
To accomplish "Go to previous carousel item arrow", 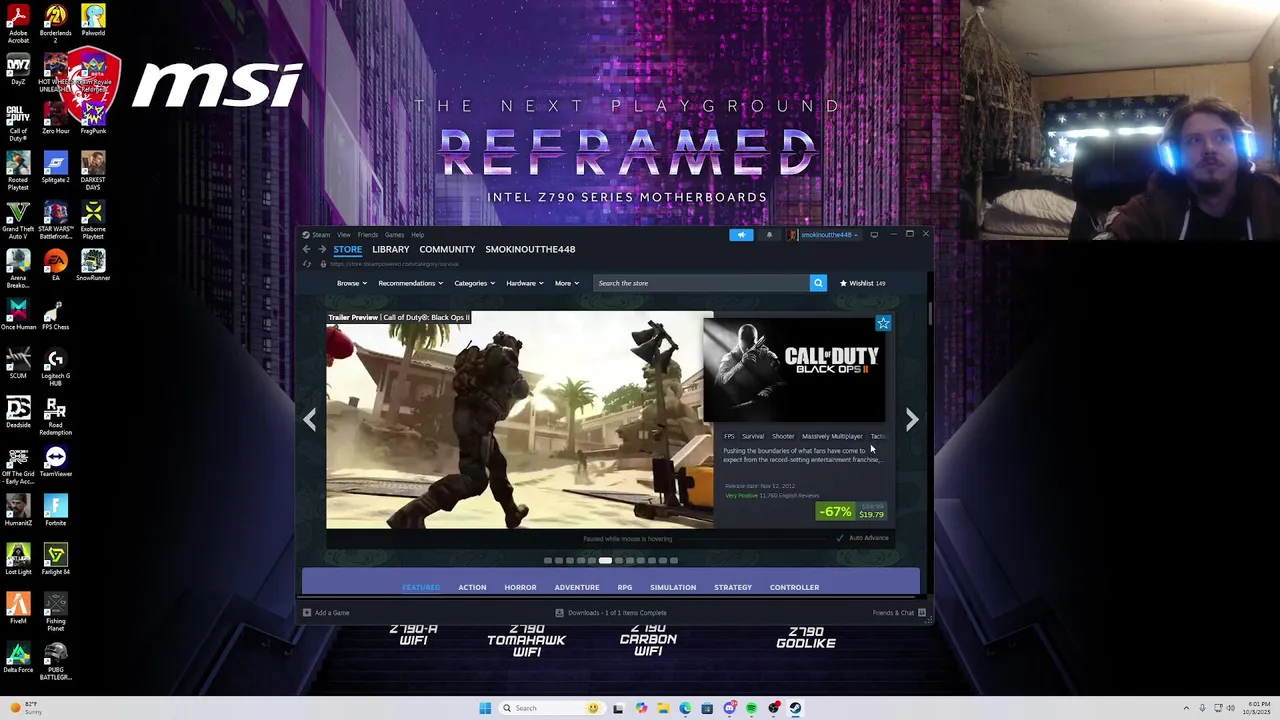I will (310, 420).
